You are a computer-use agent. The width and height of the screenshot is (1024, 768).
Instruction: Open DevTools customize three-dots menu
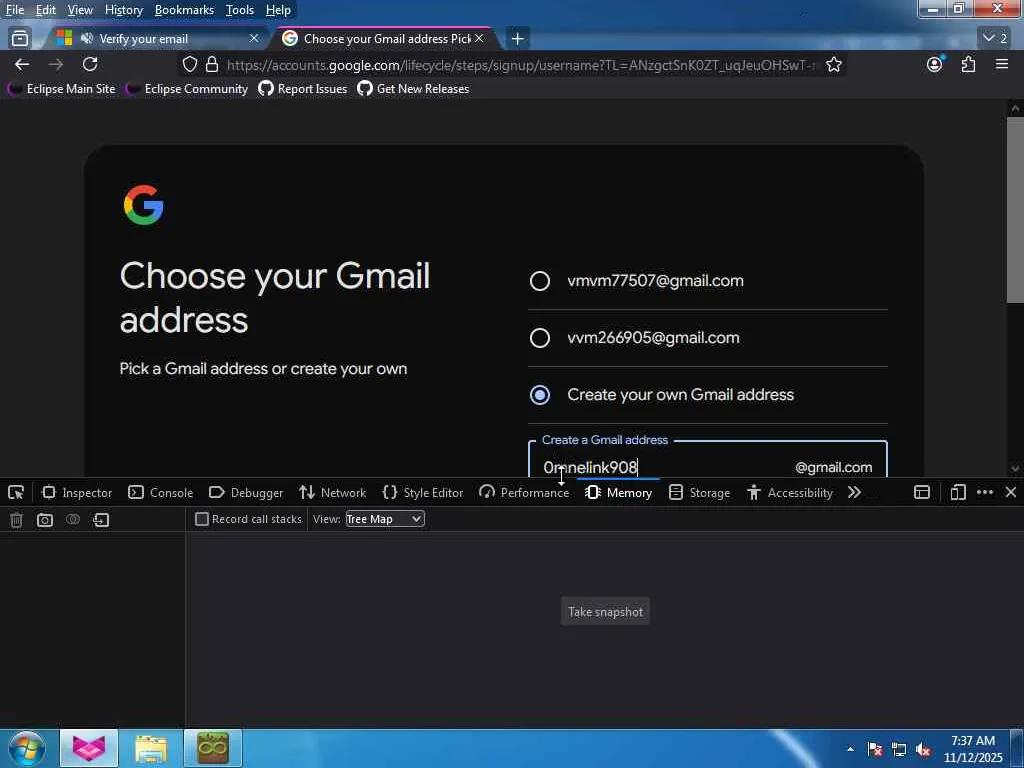(x=985, y=492)
